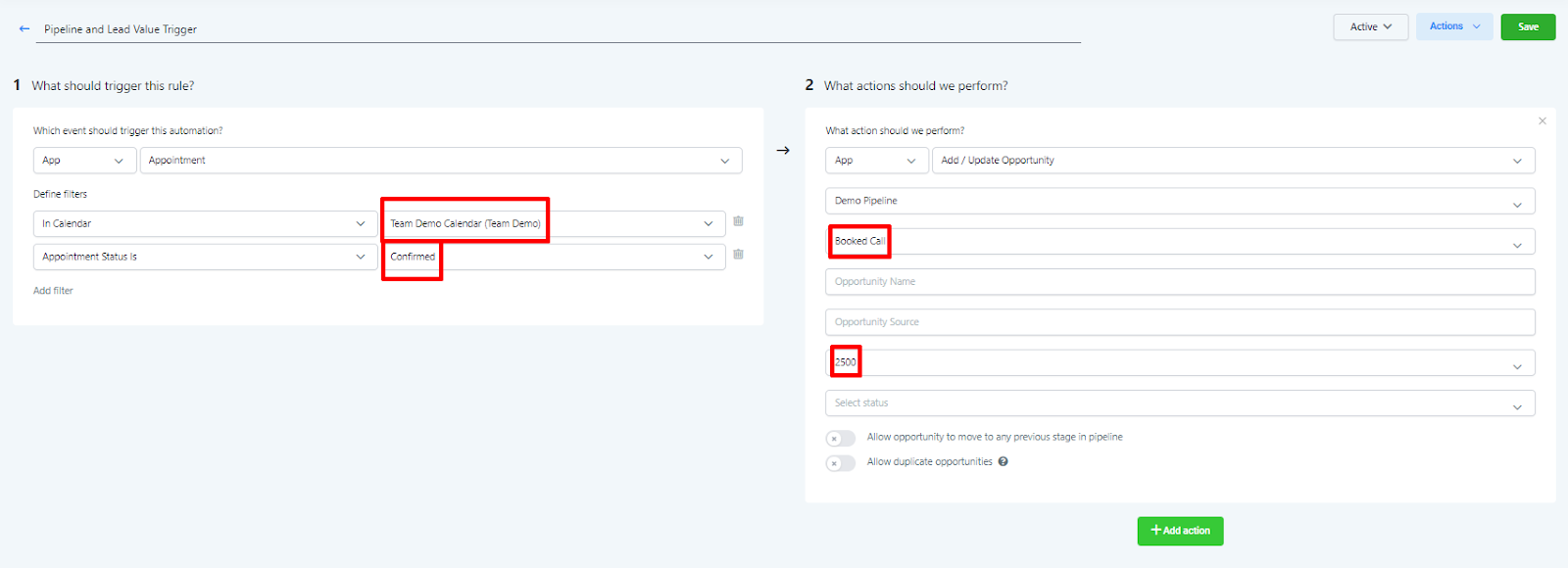Image resolution: width=1568 pixels, height=568 pixels.
Task: Open the Actions dropdown menu
Action: [x=1454, y=27]
